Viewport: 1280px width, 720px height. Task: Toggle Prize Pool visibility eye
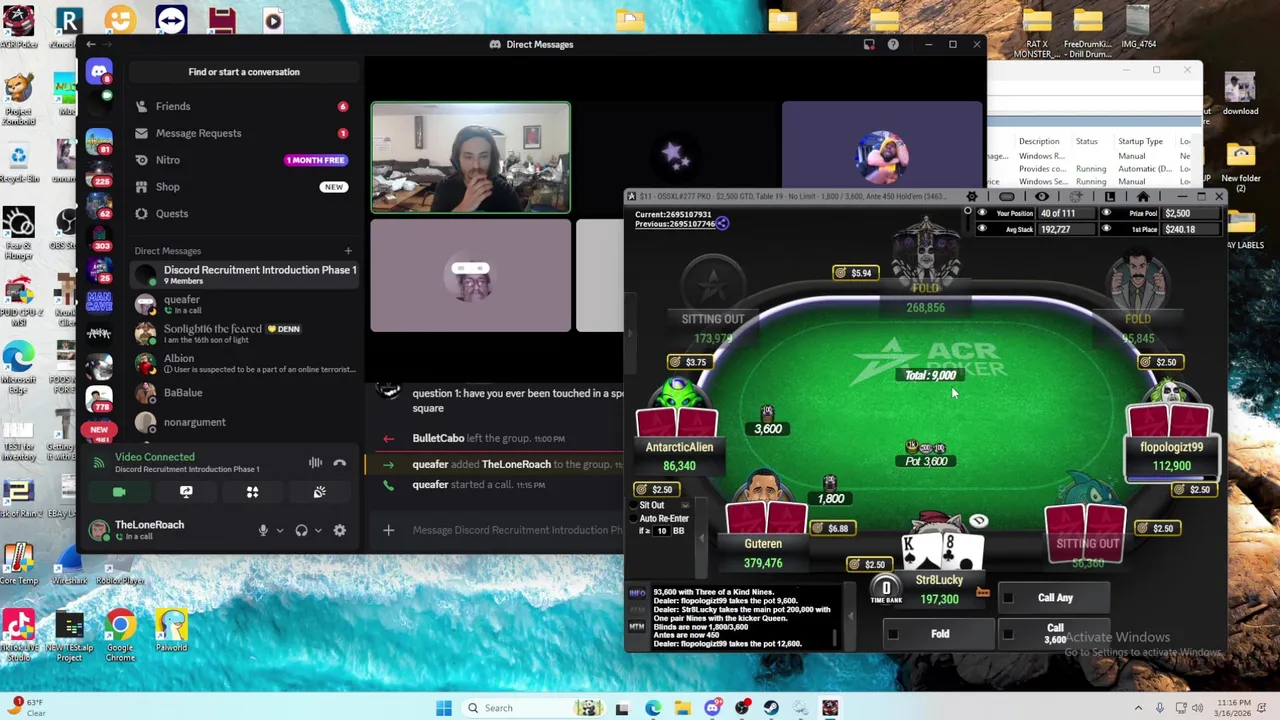tap(1106, 213)
